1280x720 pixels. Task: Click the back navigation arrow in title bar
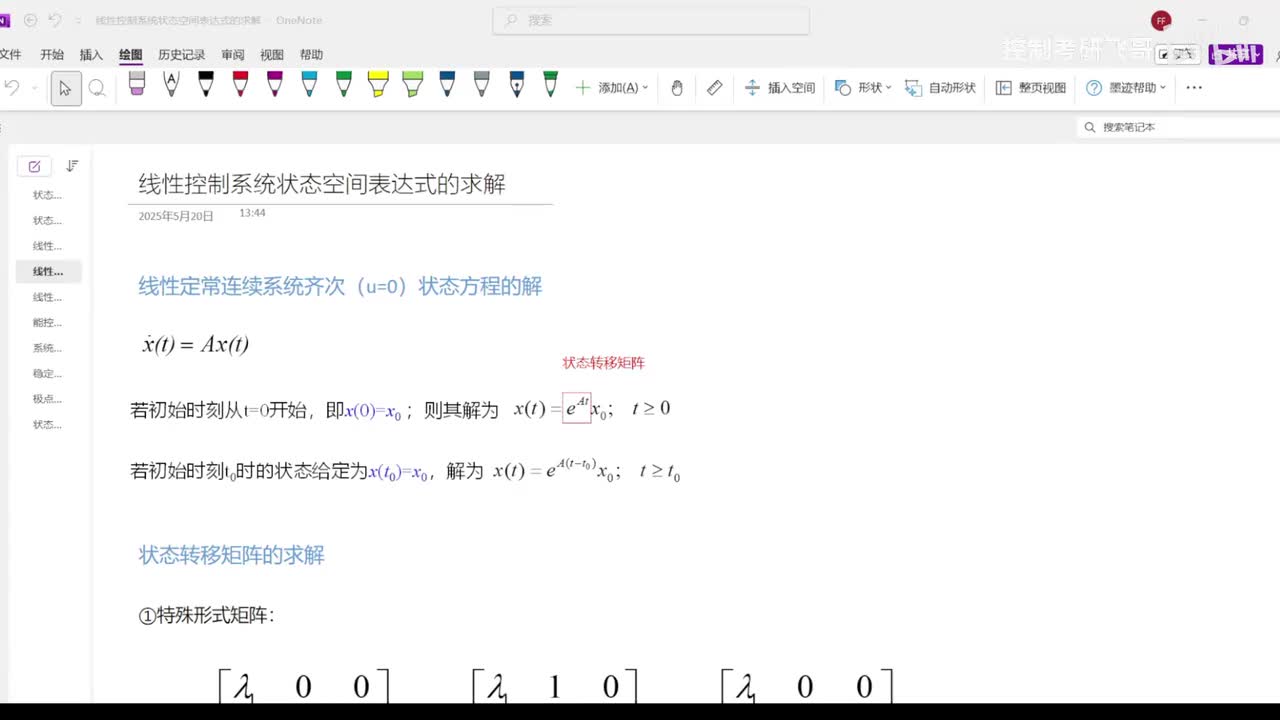click(x=30, y=20)
